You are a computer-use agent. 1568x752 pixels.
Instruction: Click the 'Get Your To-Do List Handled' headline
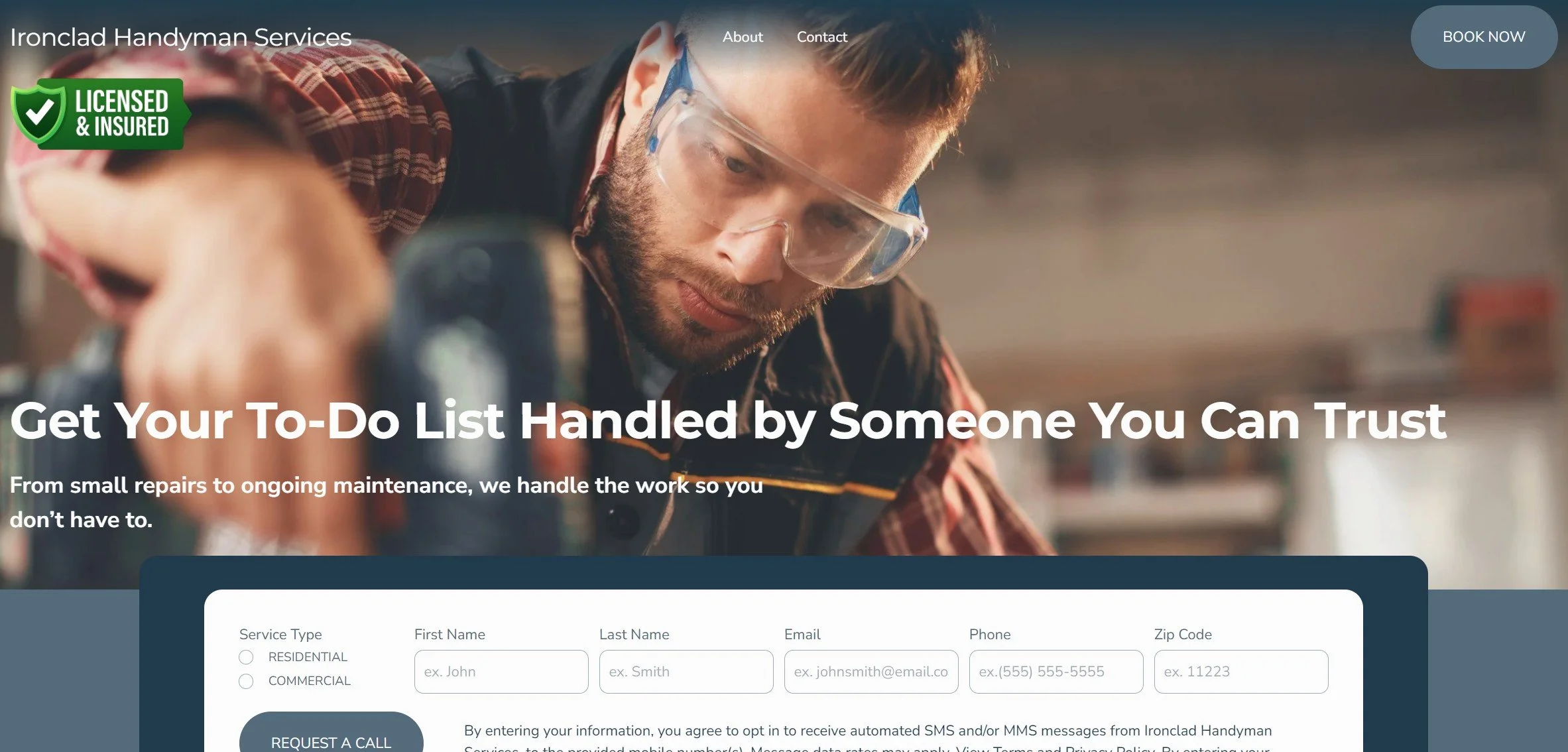[x=727, y=420]
